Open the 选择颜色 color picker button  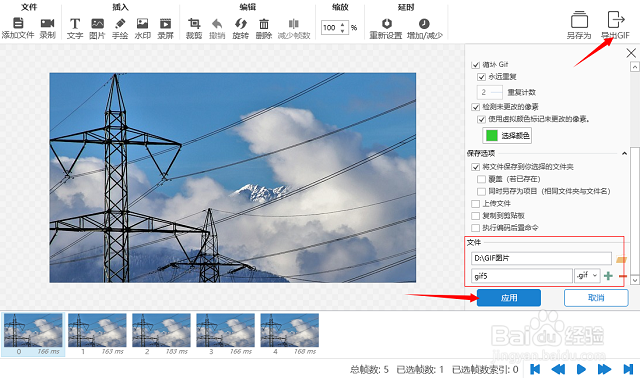[x=507, y=136]
